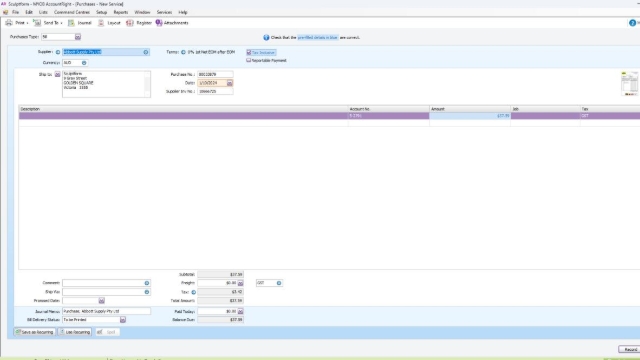Expand the Ship Via dropdown
This screenshot has height=360, width=640.
[147, 292]
